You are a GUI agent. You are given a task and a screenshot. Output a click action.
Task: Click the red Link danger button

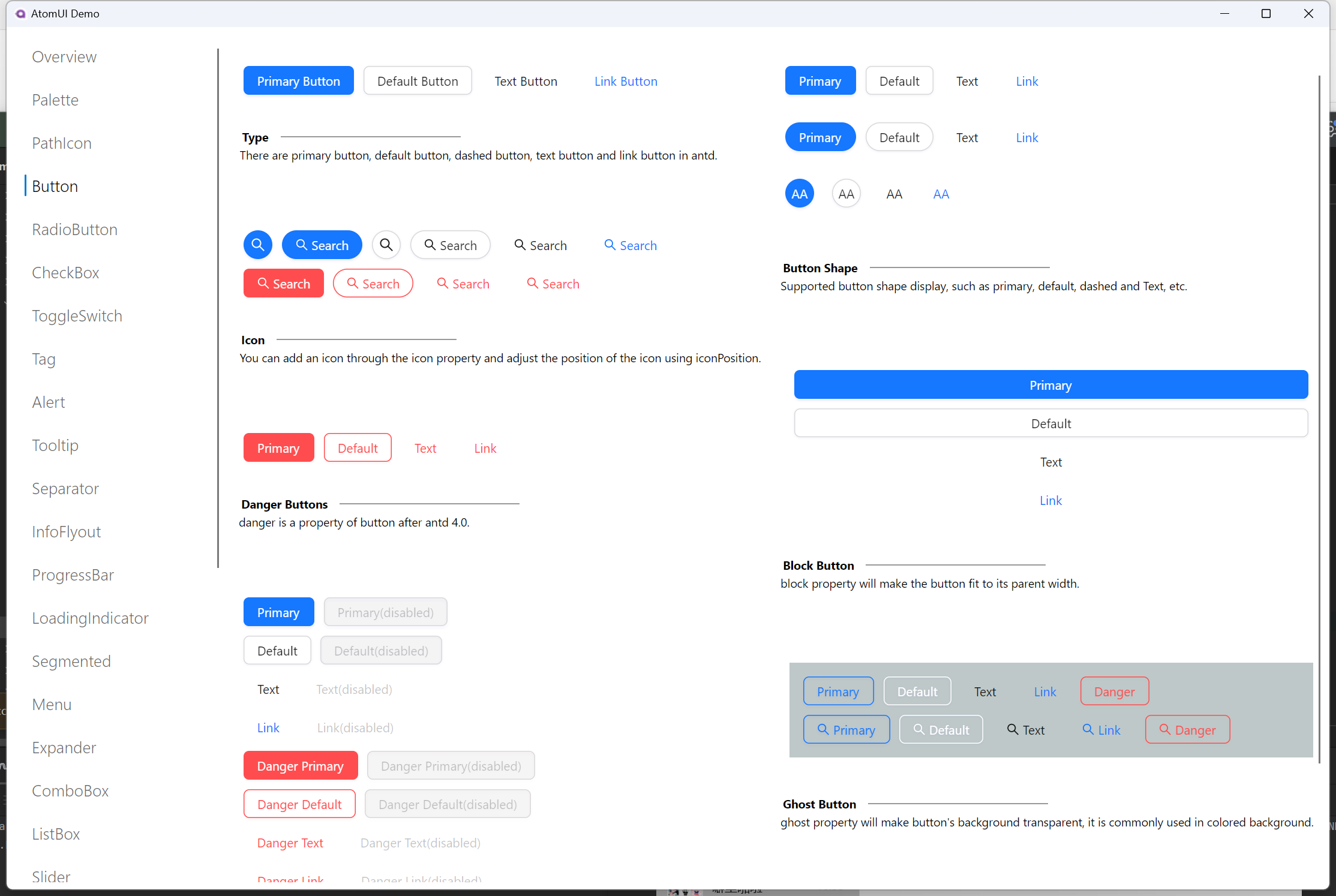485,447
